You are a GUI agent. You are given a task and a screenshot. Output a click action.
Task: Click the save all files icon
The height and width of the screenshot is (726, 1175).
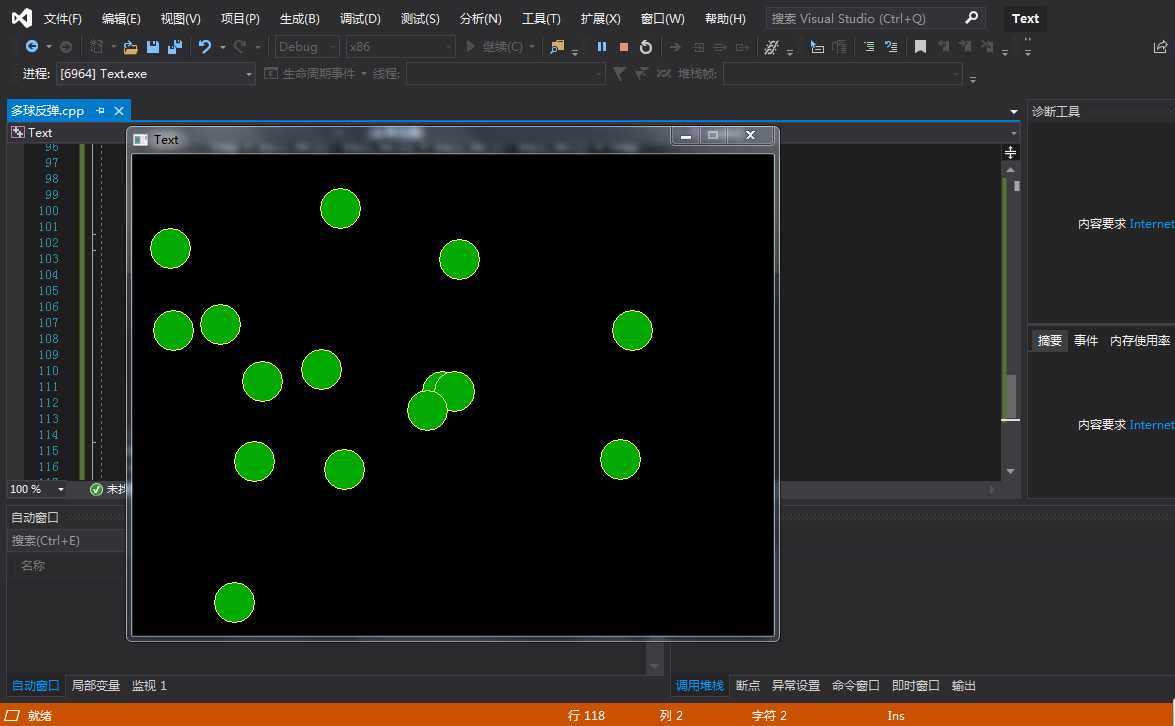(175, 46)
